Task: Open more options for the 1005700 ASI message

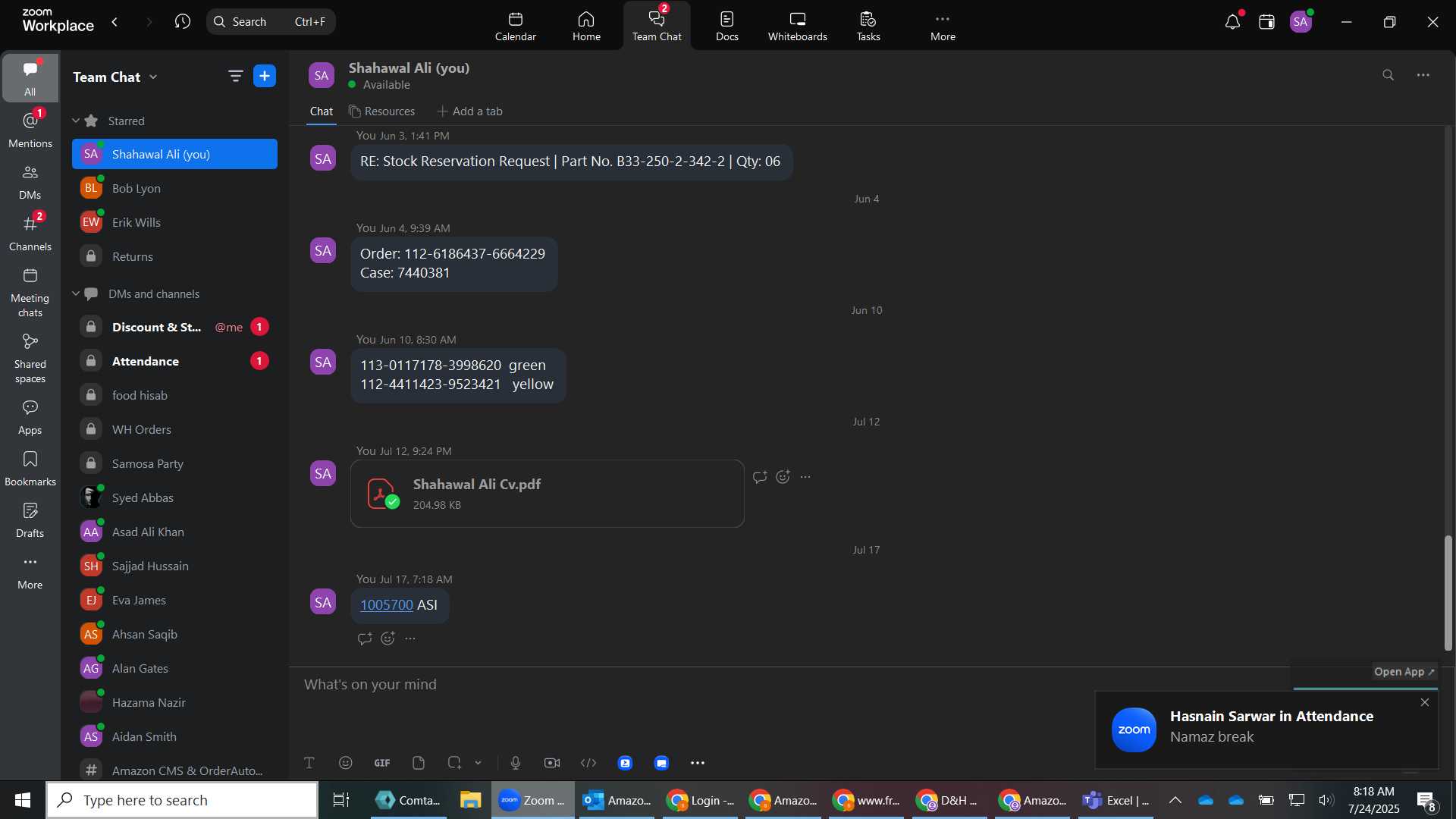Action: [410, 639]
